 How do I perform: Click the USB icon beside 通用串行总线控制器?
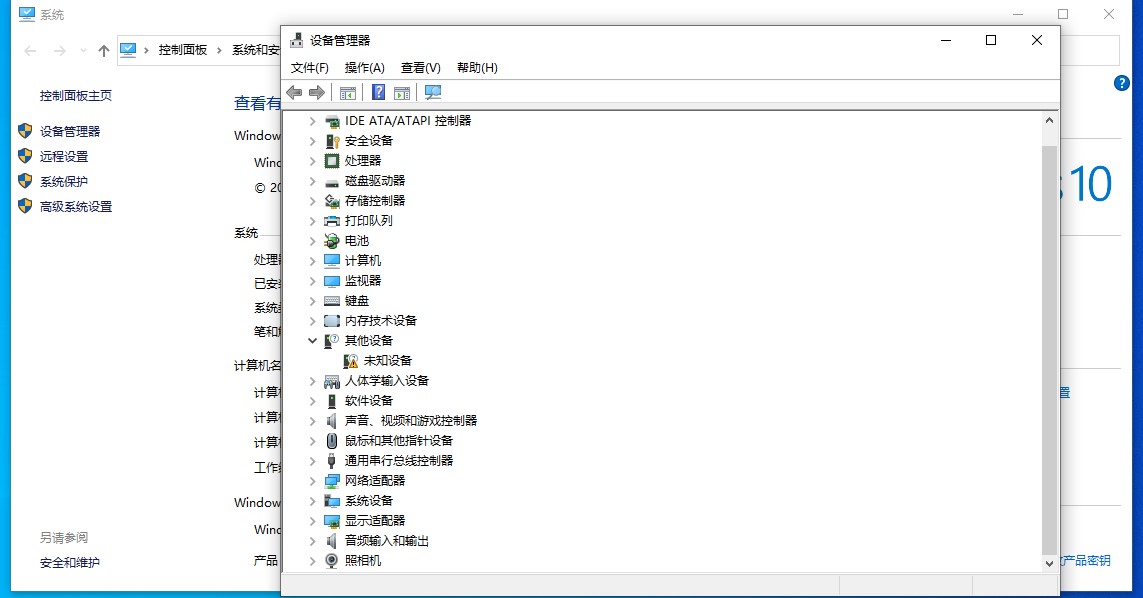[x=330, y=460]
